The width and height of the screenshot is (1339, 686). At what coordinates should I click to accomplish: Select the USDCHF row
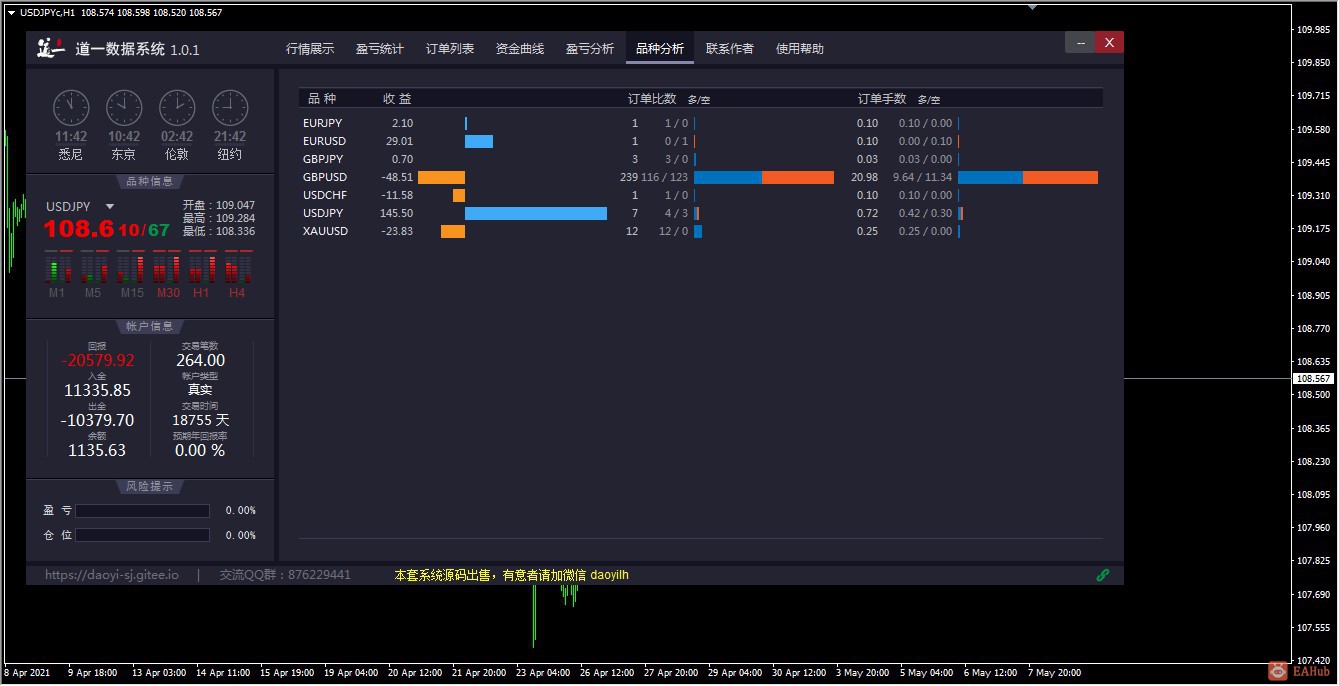pos(701,195)
